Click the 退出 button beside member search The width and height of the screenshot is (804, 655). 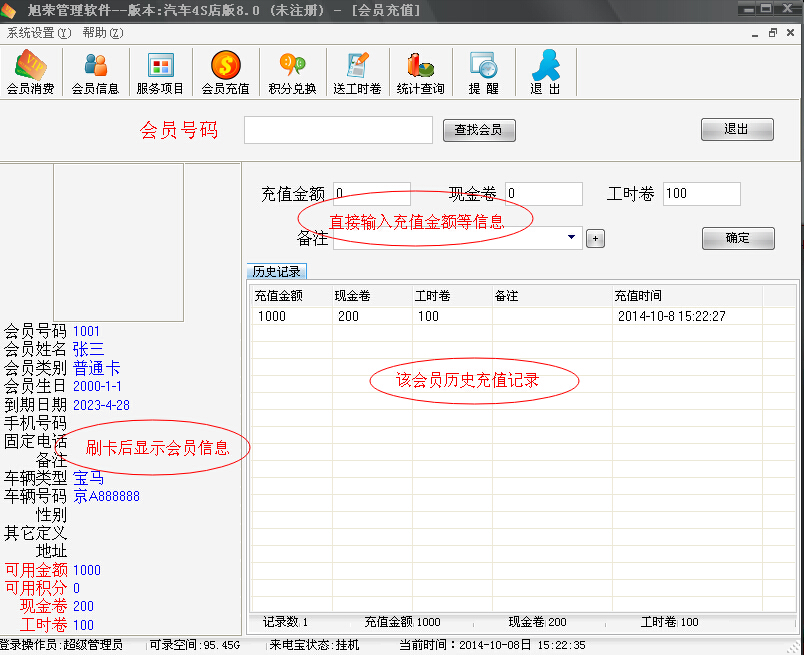coord(737,129)
